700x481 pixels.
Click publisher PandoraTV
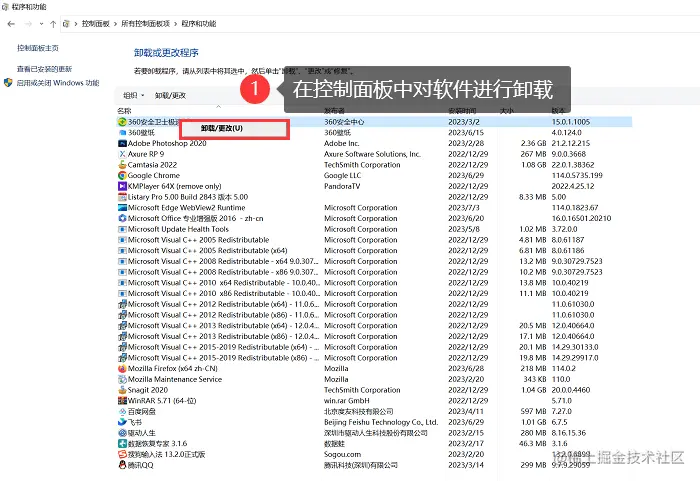click(x=342, y=186)
